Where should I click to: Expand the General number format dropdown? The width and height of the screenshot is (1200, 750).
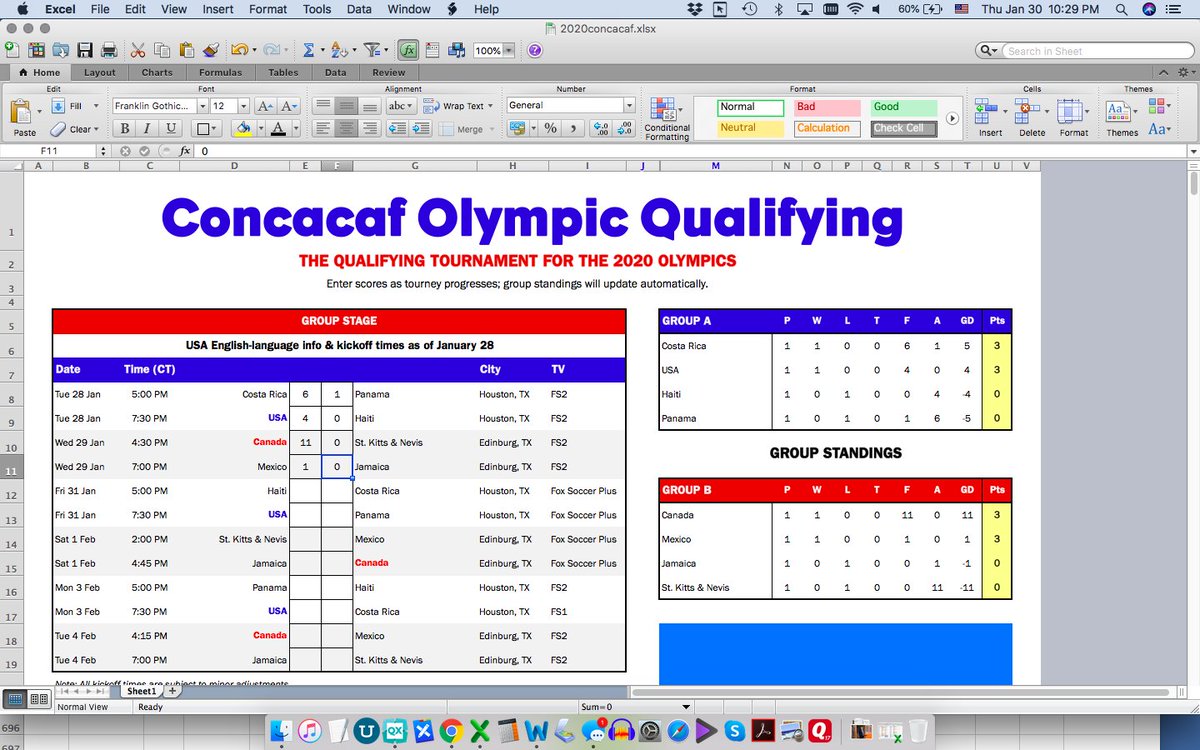click(629, 106)
